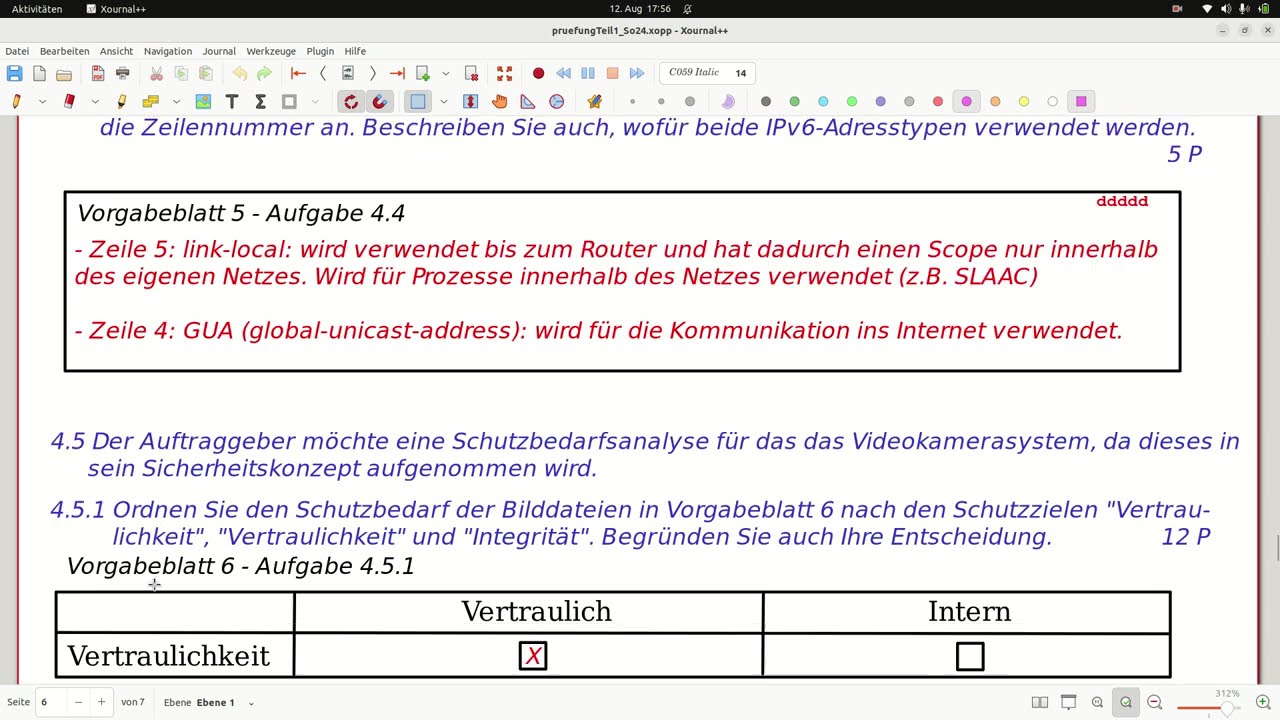The height and width of the screenshot is (720, 1280).
Task: Toggle the fill shape option
Action: 728,101
